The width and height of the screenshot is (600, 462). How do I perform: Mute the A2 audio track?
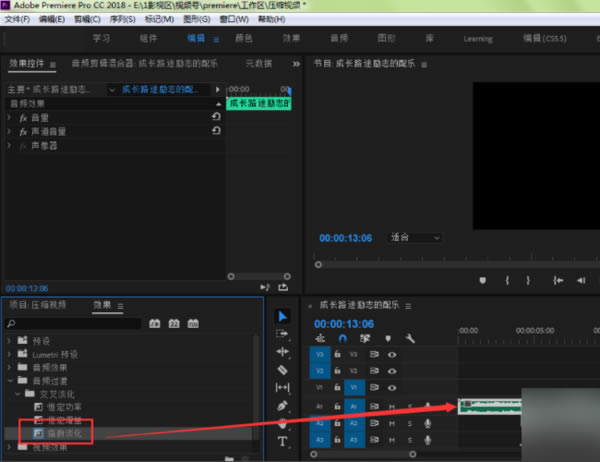coord(393,423)
